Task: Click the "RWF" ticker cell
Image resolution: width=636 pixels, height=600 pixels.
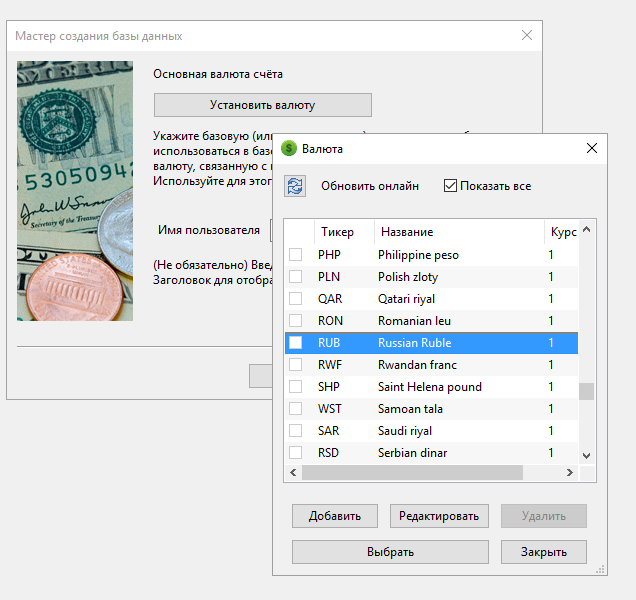Action: [x=330, y=364]
